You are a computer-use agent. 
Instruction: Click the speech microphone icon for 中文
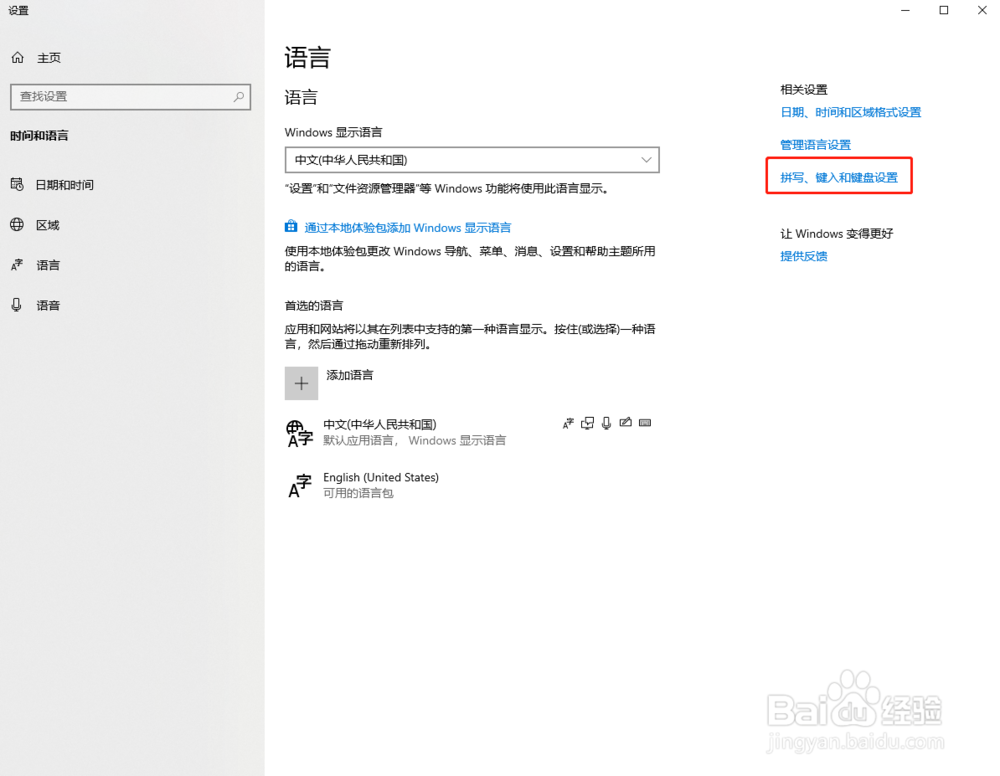point(605,423)
